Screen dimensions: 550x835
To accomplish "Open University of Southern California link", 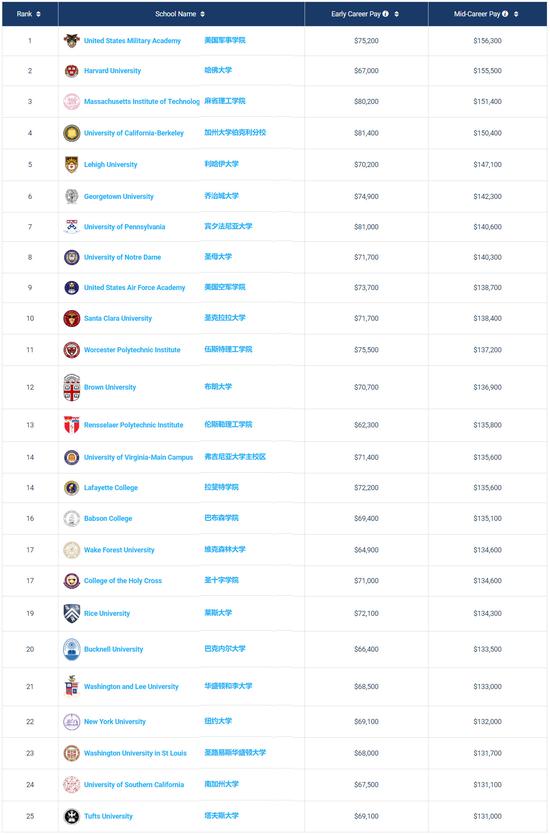I will [134, 784].
